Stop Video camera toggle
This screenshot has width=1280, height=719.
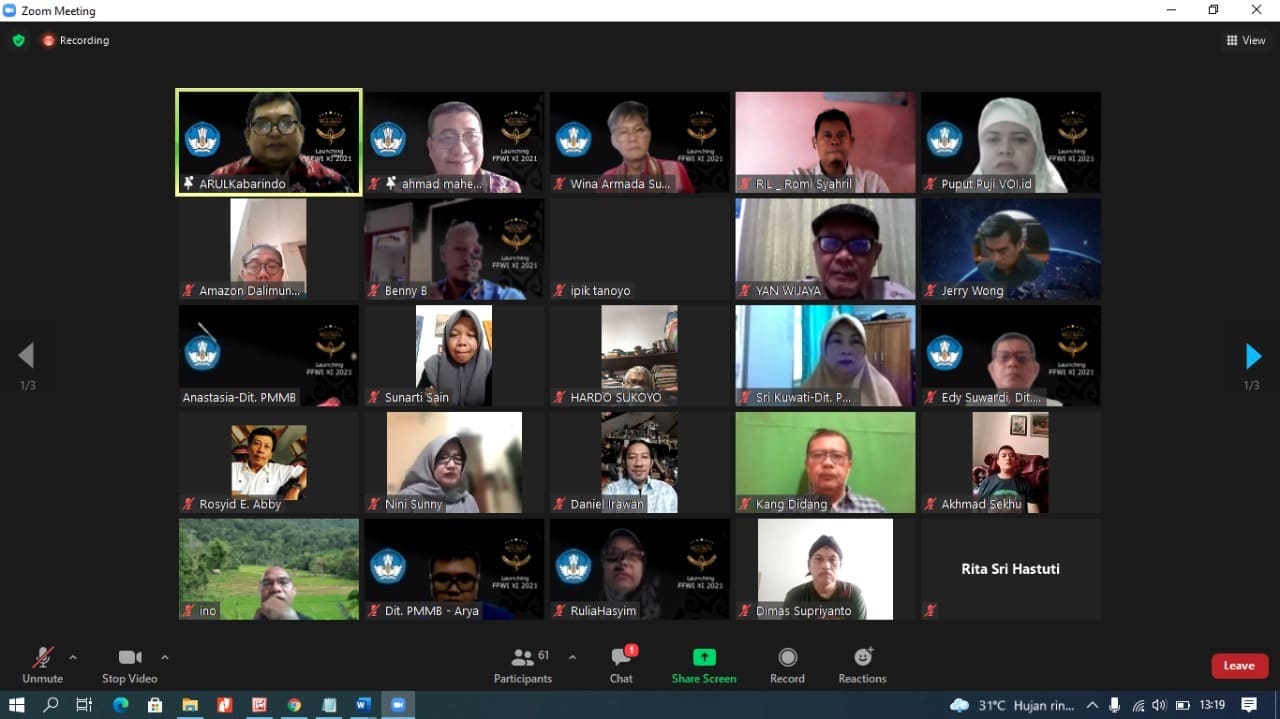pyautogui.click(x=129, y=664)
